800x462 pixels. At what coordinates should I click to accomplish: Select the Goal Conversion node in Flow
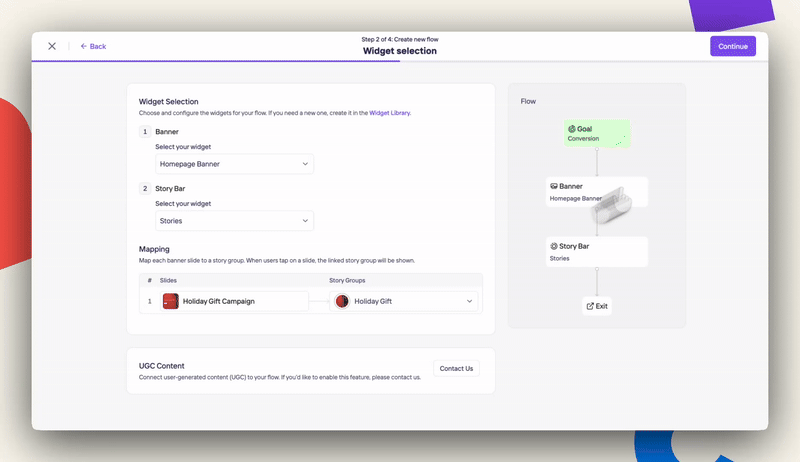pos(596,134)
